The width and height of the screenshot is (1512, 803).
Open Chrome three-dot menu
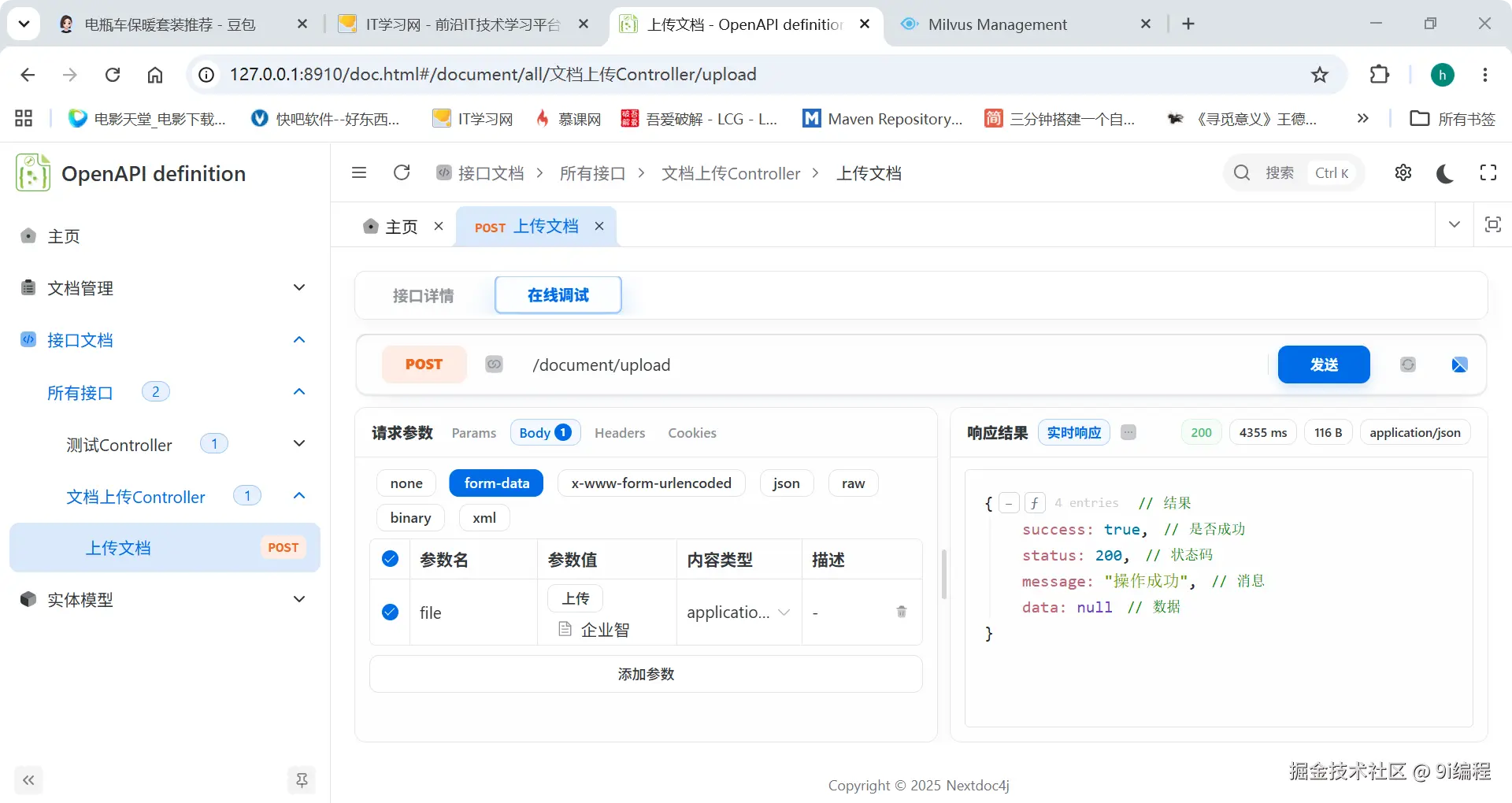point(1485,75)
